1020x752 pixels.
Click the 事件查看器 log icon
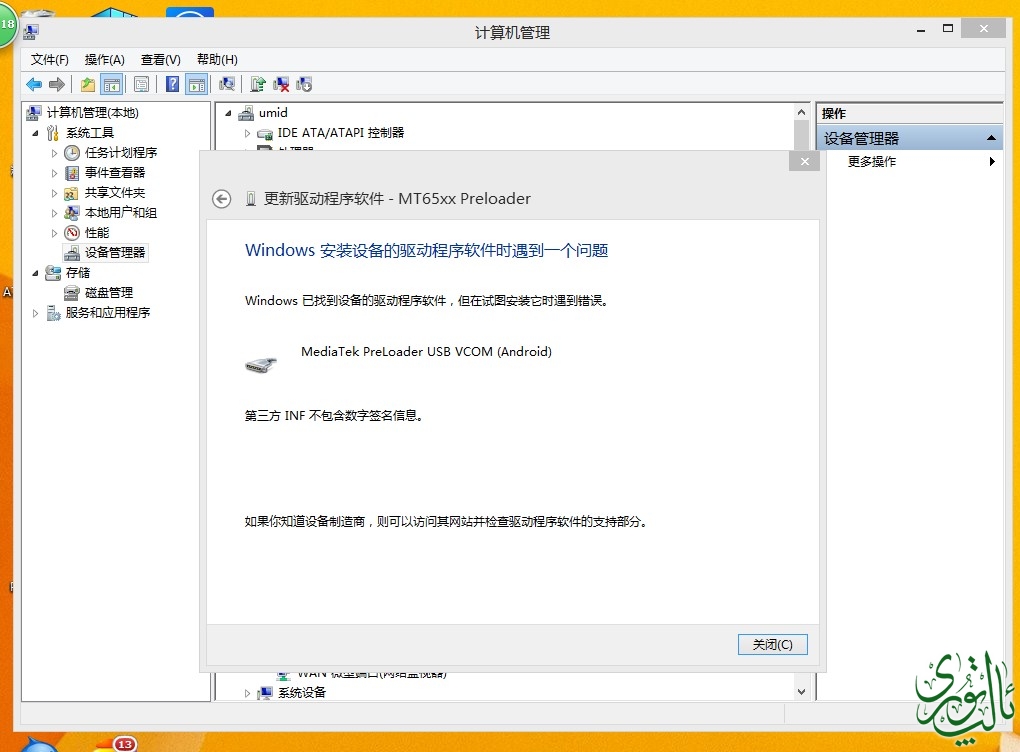click(72, 173)
